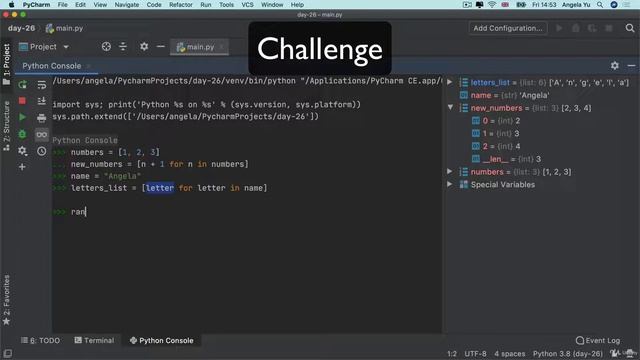
Task: Open Add Configuration dialog
Action: coord(508,28)
